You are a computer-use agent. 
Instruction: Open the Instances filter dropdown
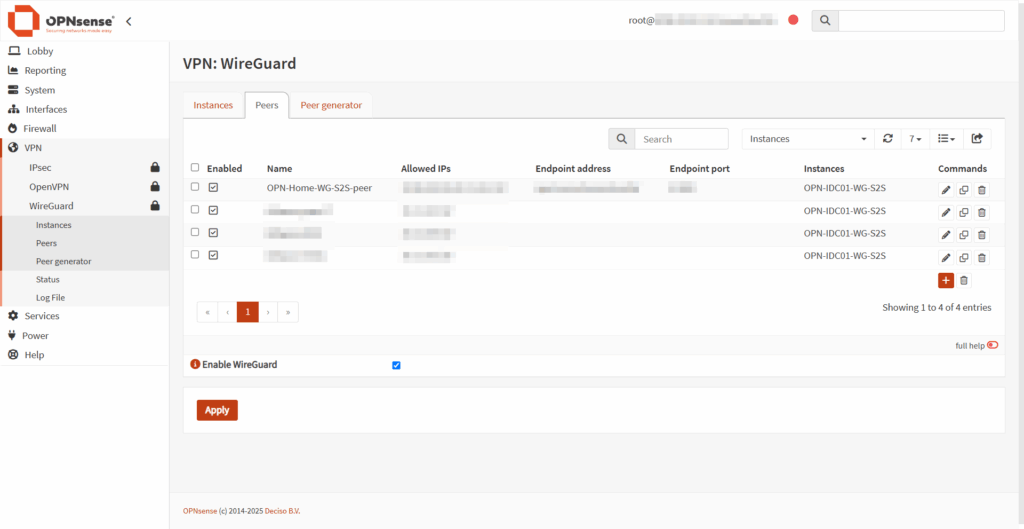(x=808, y=139)
